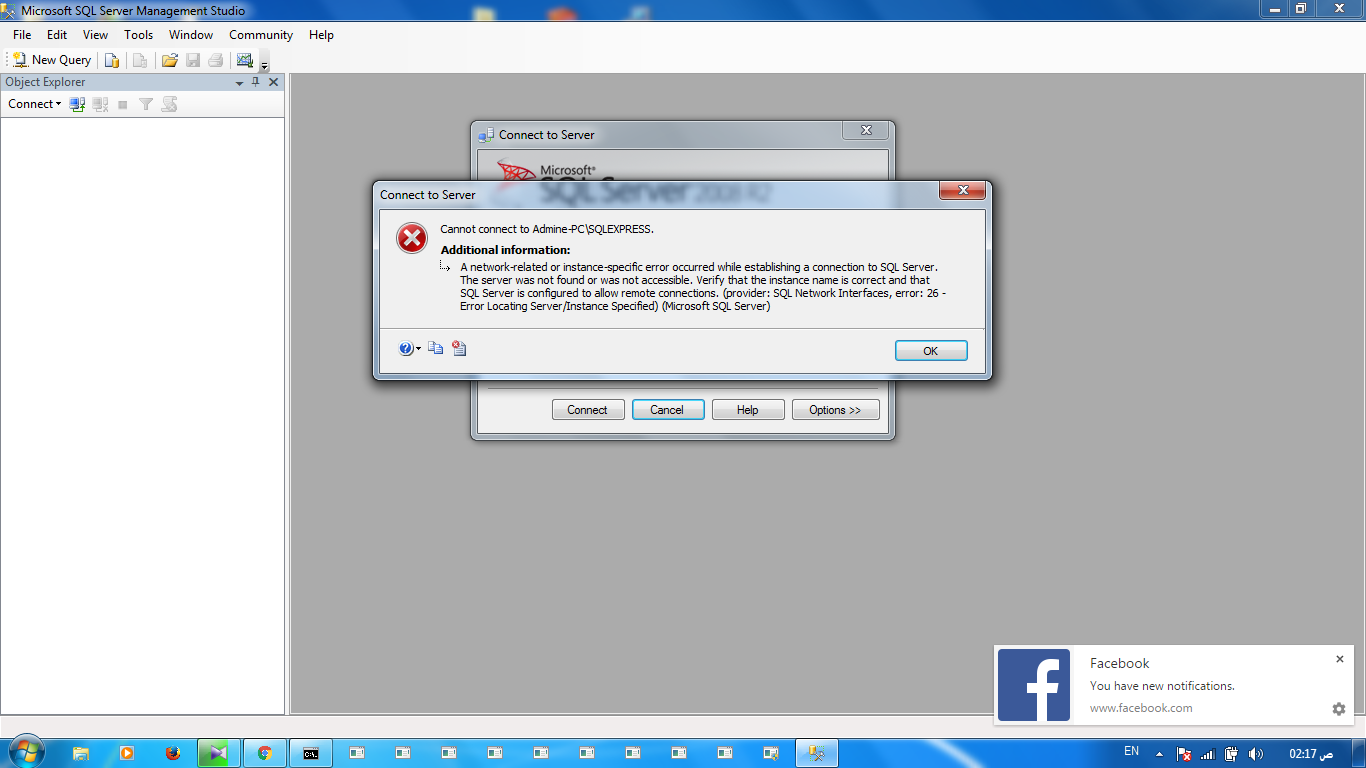Dismiss the Facebook notification
The image size is (1366, 768).
[x=1340, y=659]
